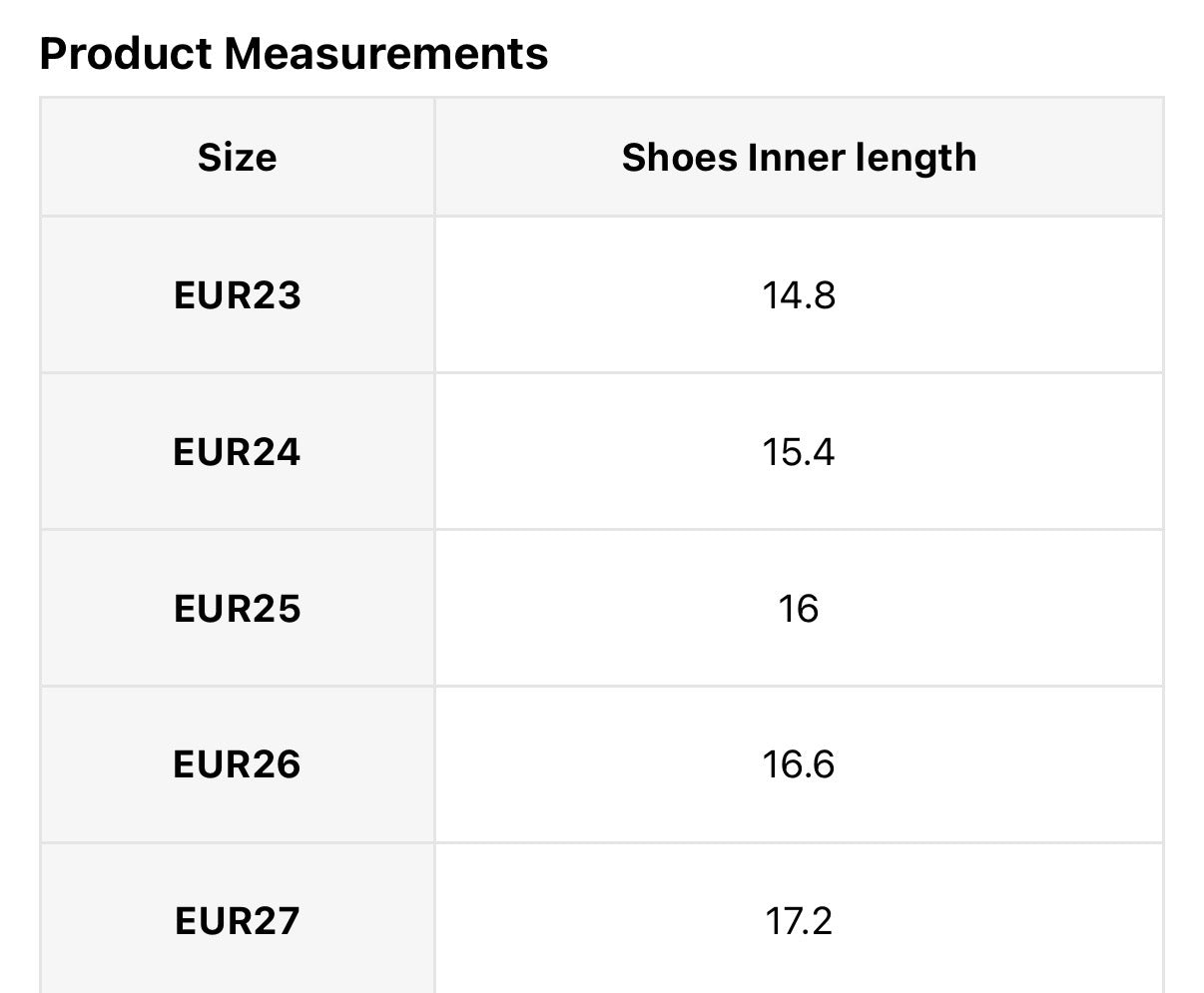Click the 17.2 inner length value
This screenshot has height=993, width=1204.
799,920
